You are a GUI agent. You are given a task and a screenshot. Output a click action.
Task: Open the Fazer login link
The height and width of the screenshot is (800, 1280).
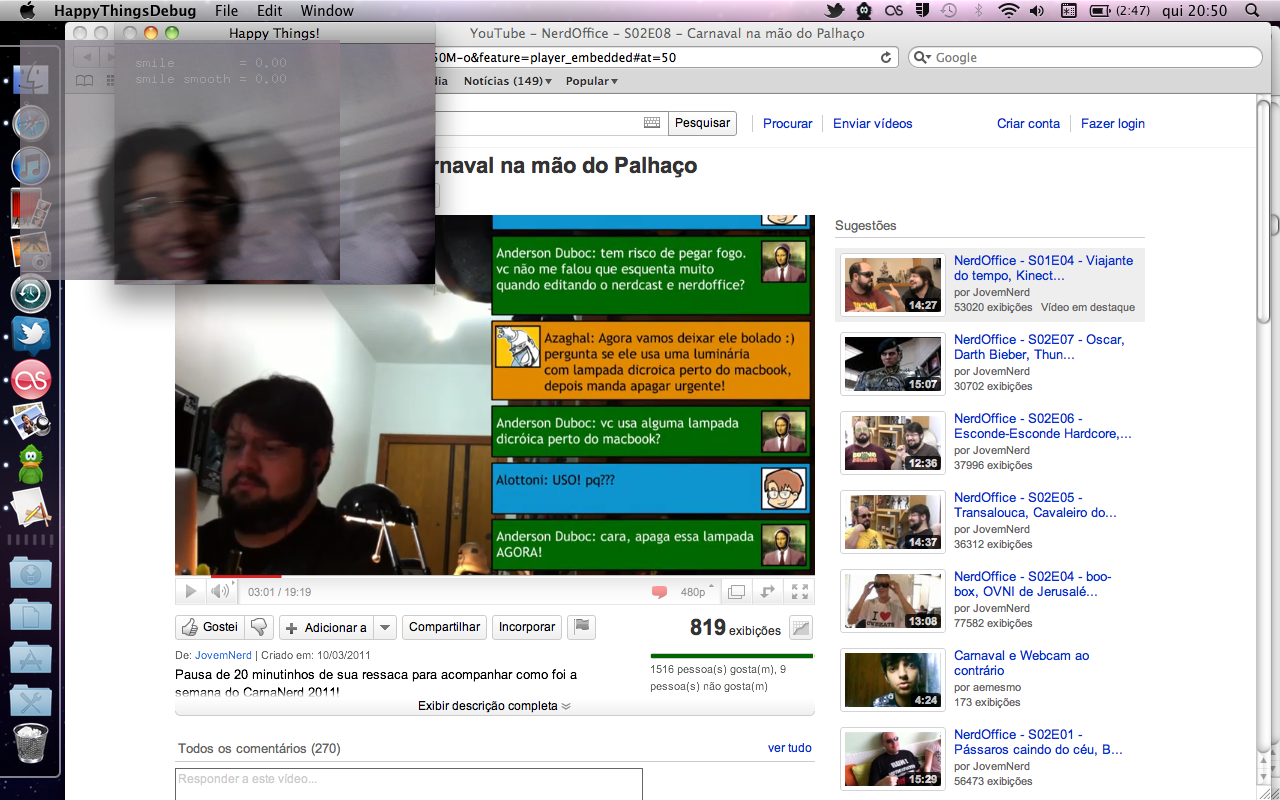tap(1113, 123)
